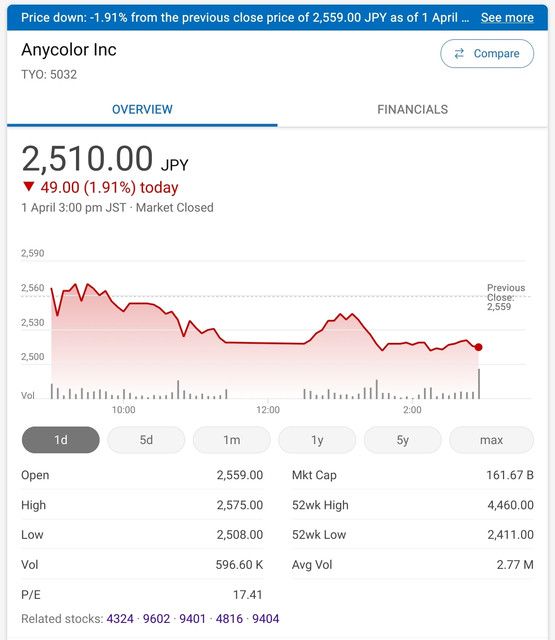Show the max range chart

click(x=491, y=440)
